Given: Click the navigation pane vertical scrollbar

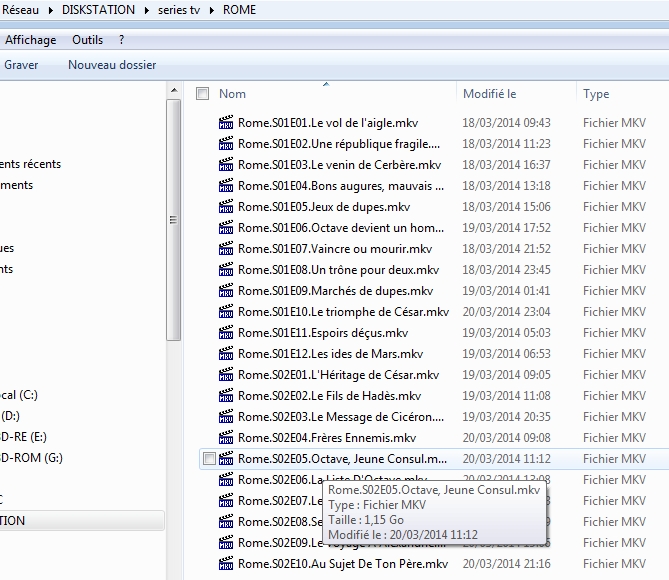Looking at the screenshot, I should [174, 222].
